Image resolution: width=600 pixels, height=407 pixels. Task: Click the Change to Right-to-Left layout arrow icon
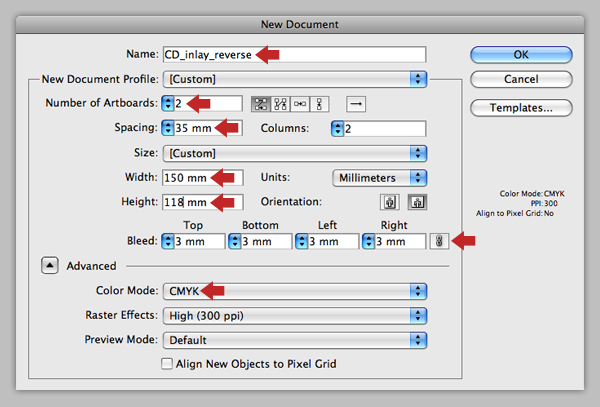pyautogui.click(x=356, y=104)
